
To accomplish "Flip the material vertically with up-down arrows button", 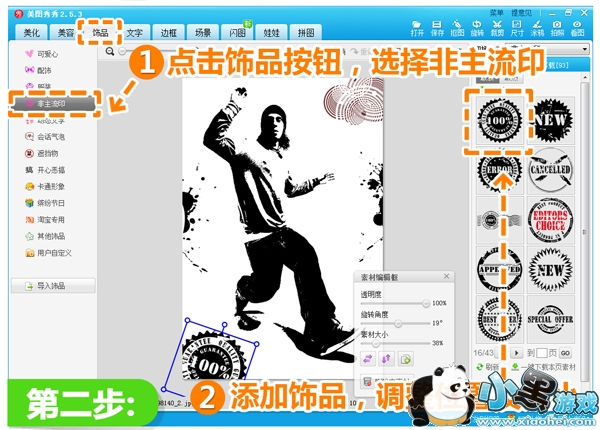I will [x=386, y=358].
